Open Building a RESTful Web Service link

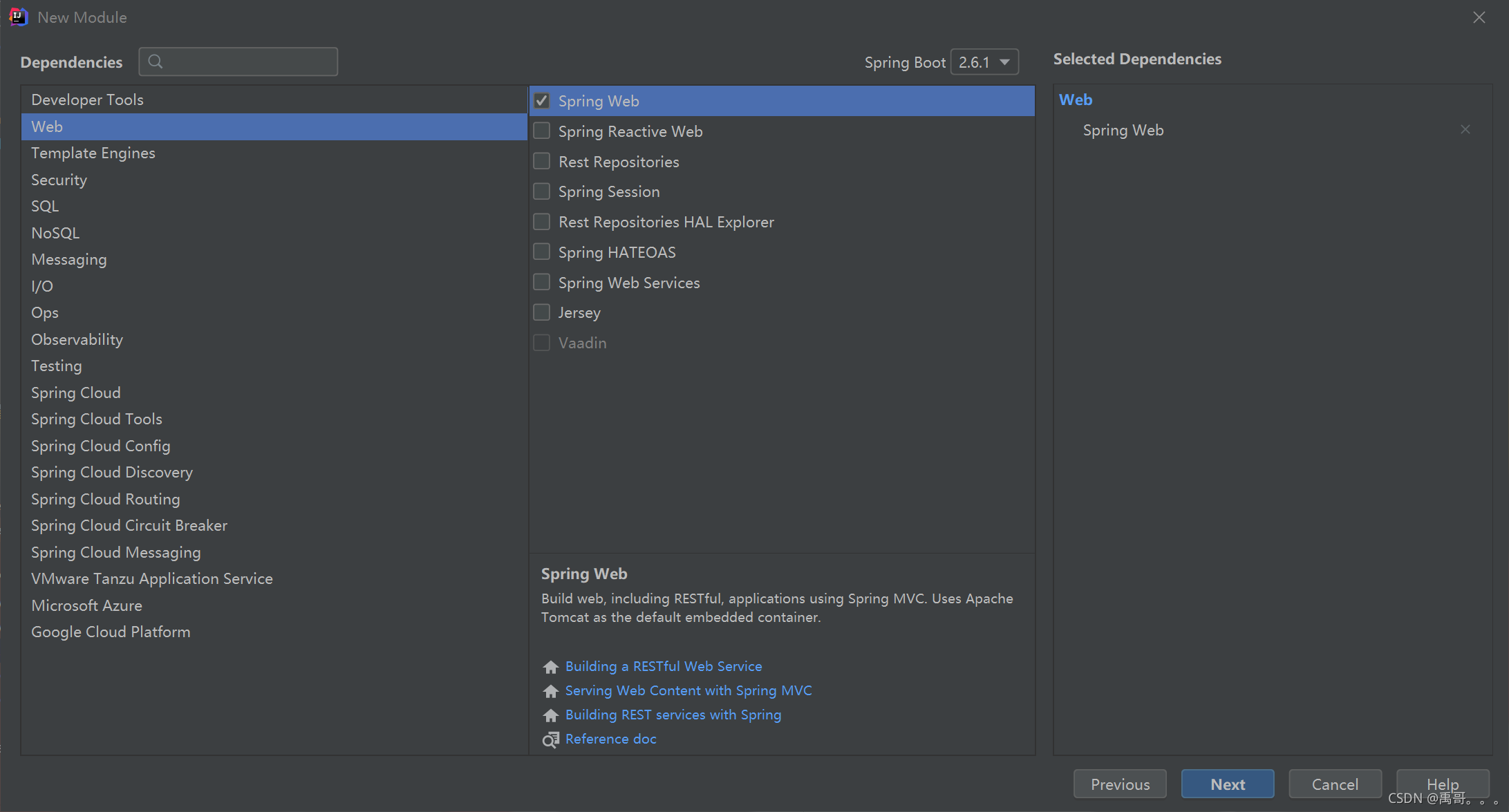(x=664, y=666)
